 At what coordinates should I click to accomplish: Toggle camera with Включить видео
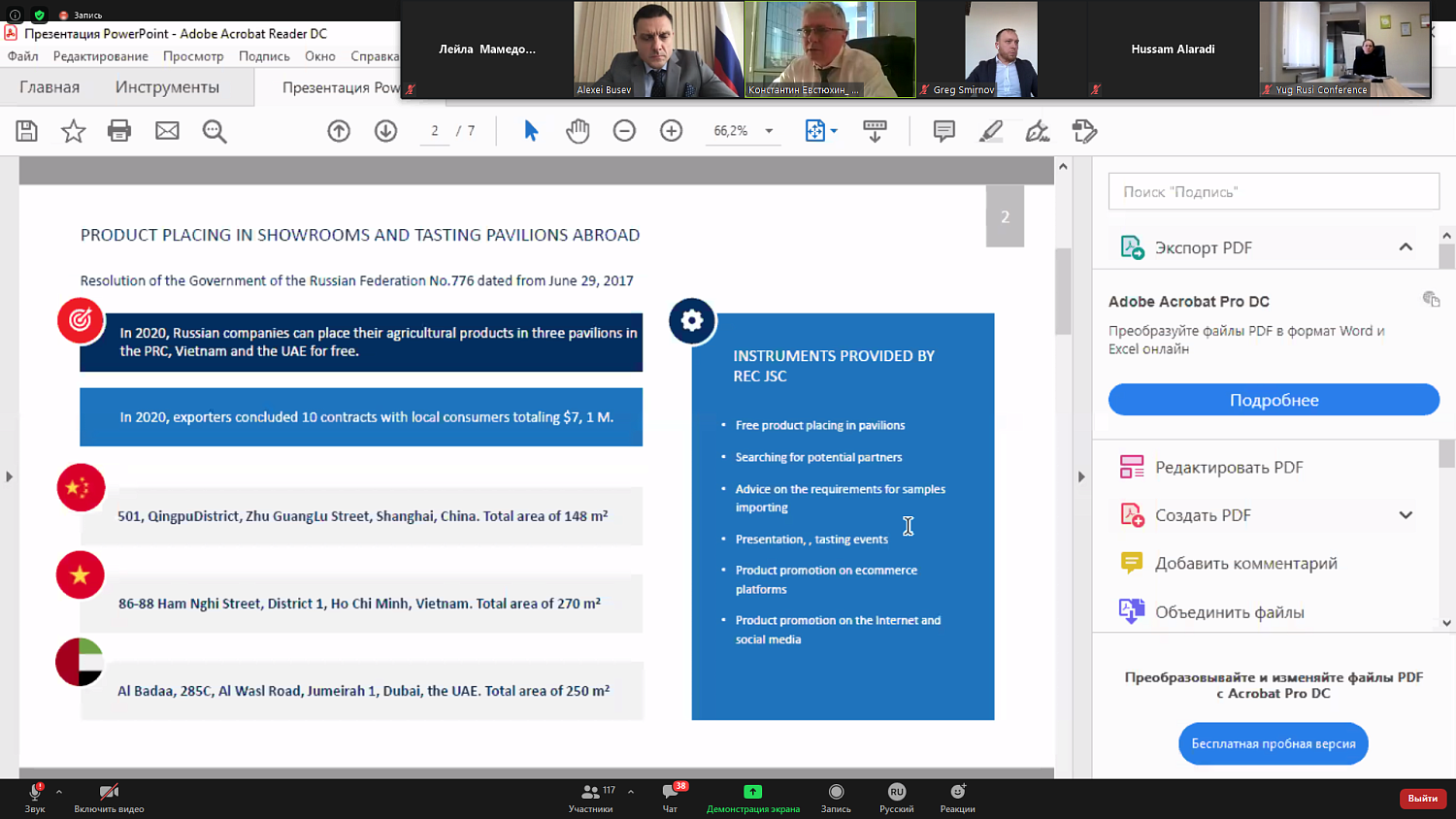109,799
